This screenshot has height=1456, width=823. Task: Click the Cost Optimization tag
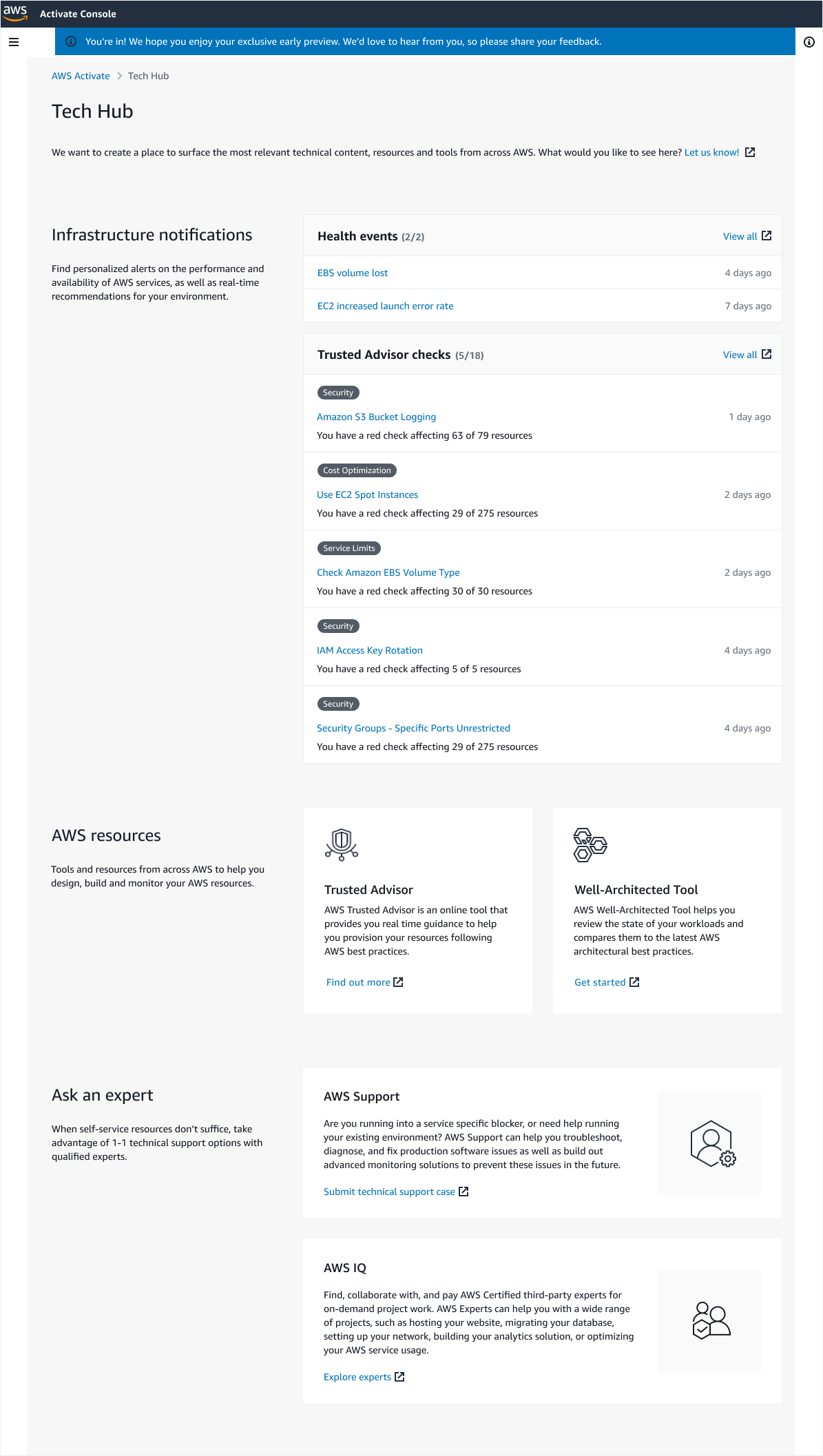click(357, 470)
